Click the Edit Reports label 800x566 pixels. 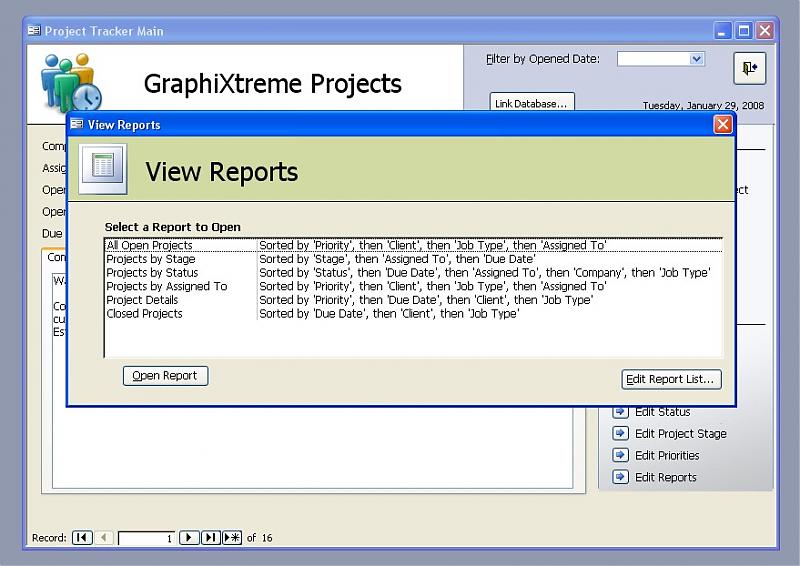pyautogui.click(x=665, y=477)
